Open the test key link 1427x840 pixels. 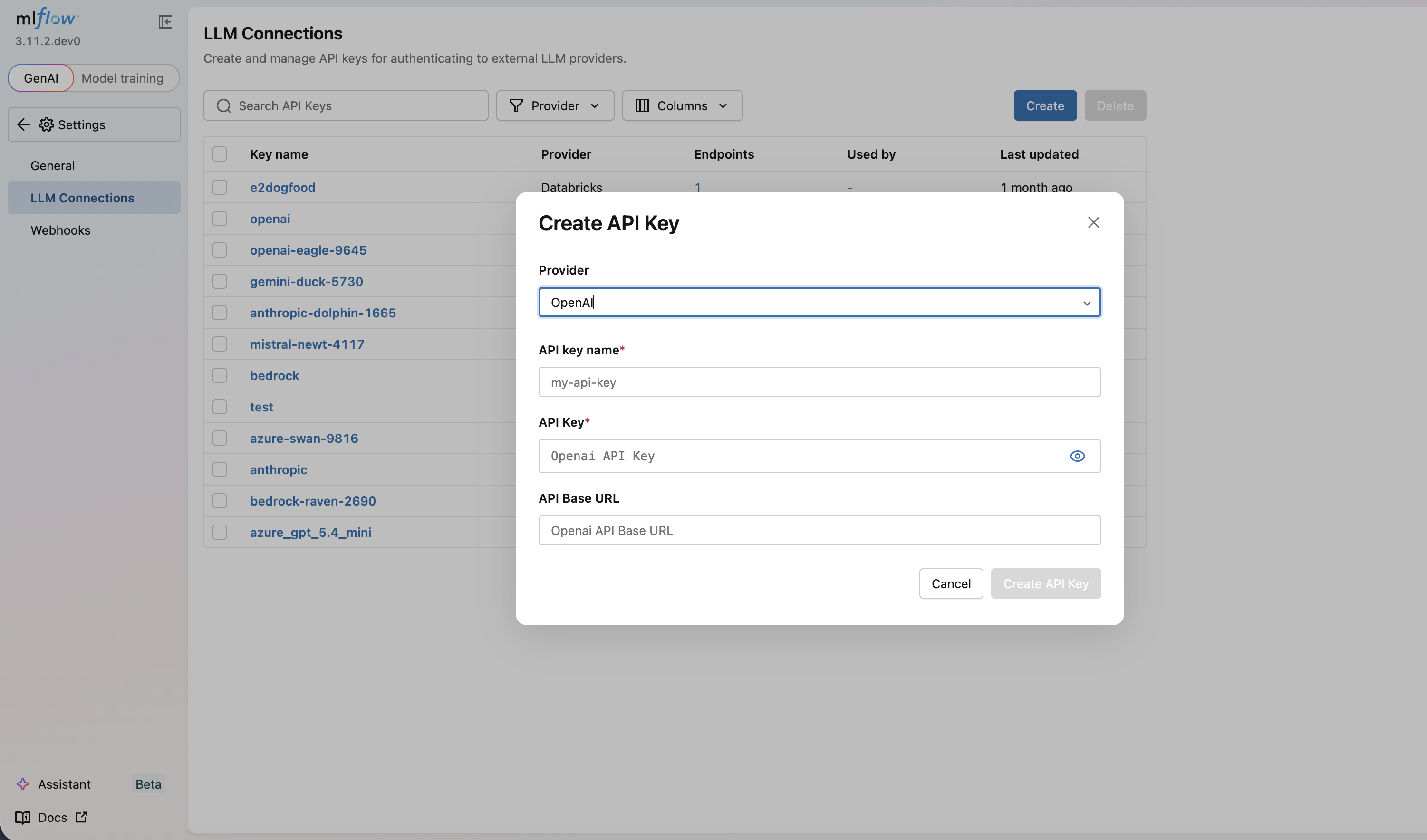point(261,407)
